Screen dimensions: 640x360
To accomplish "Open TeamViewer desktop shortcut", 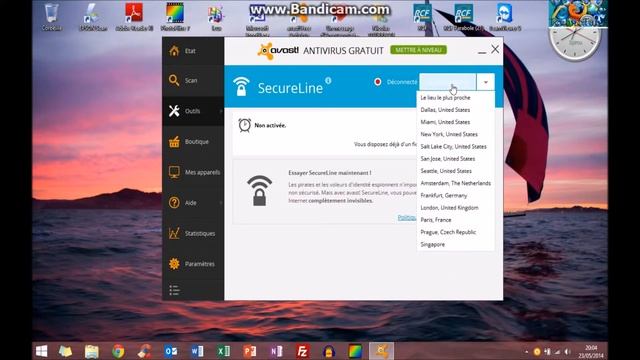I will 505,17.
